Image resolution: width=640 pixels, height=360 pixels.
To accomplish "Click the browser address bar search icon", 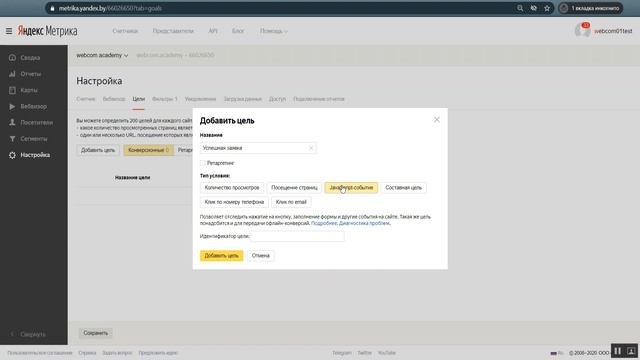I will coord(520,8).
